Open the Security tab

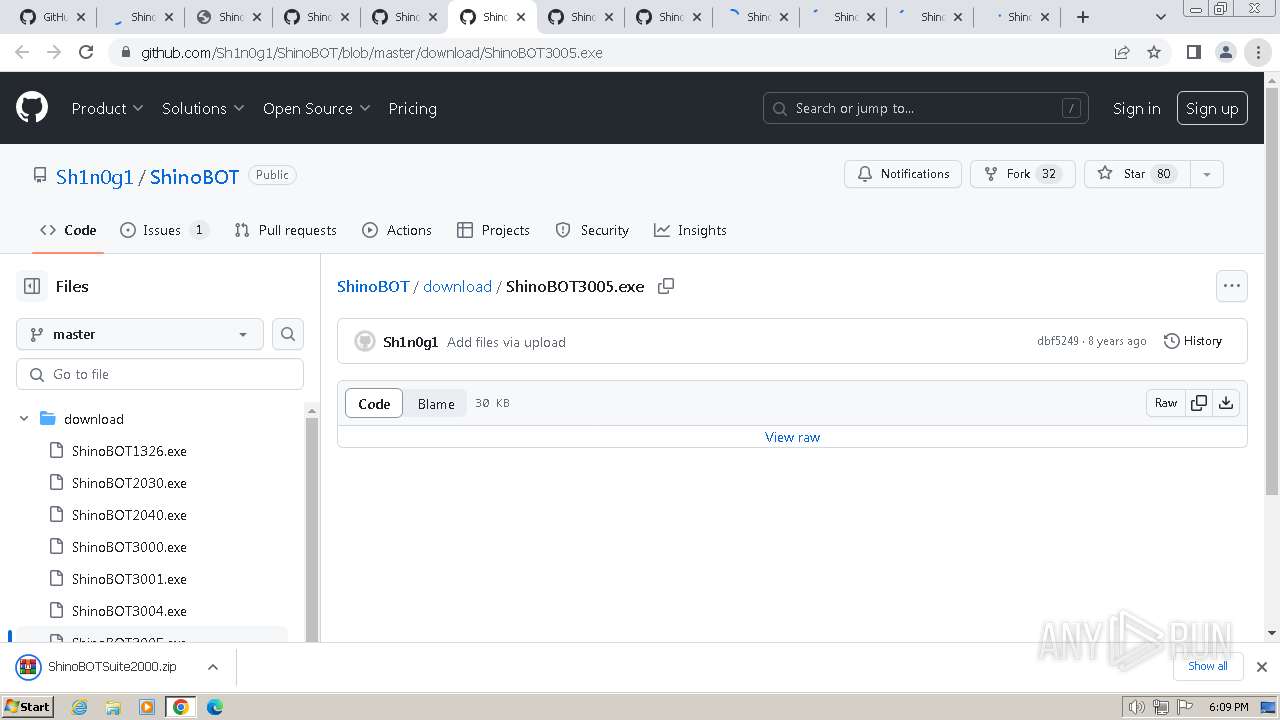(592, 230)
